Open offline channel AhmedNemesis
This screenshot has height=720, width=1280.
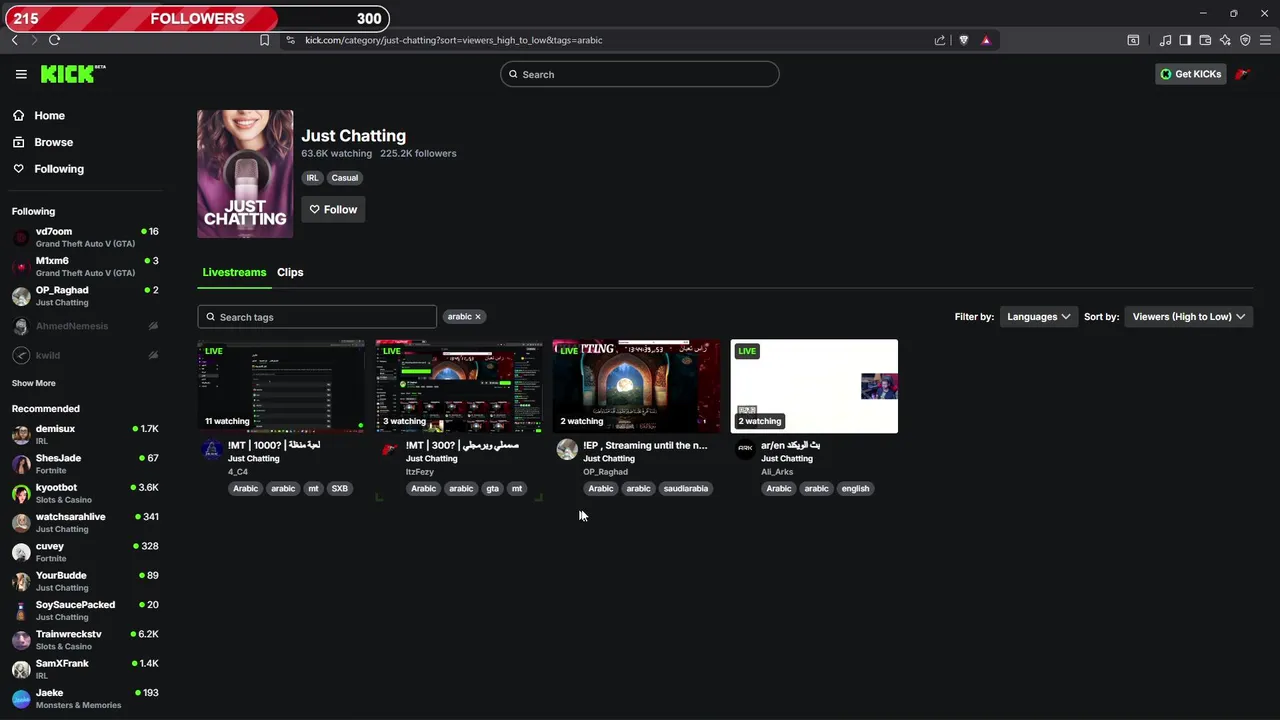pos(85,326)
